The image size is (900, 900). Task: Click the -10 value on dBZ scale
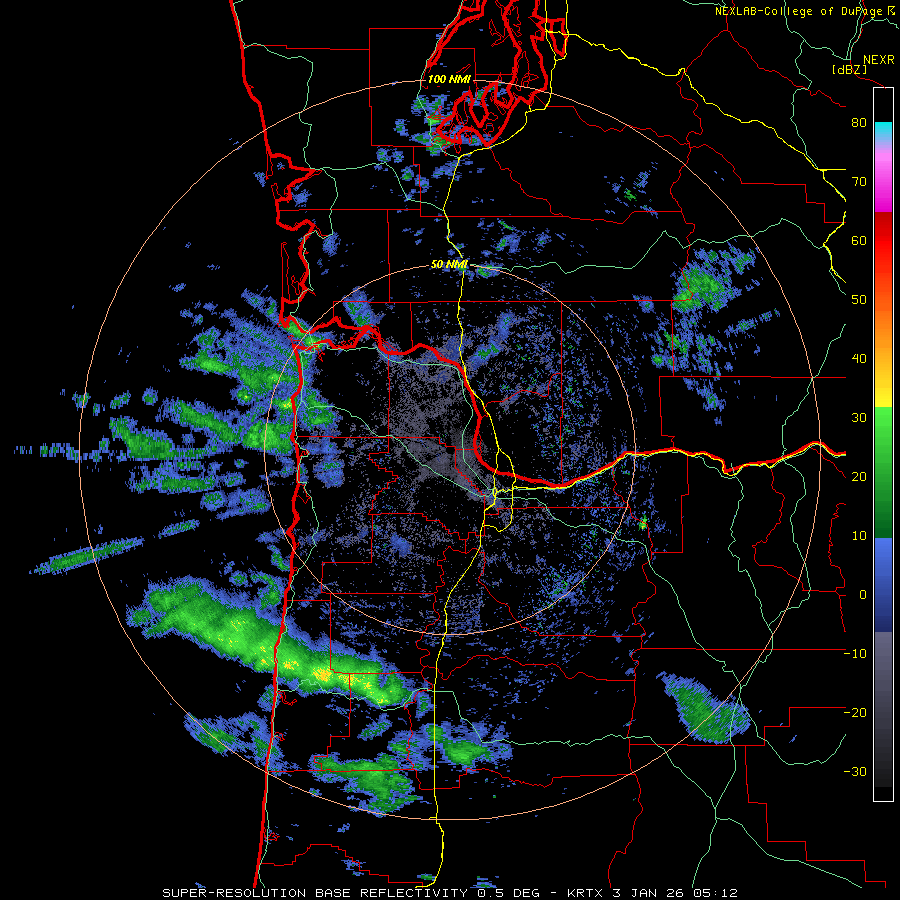click(855, 655)
